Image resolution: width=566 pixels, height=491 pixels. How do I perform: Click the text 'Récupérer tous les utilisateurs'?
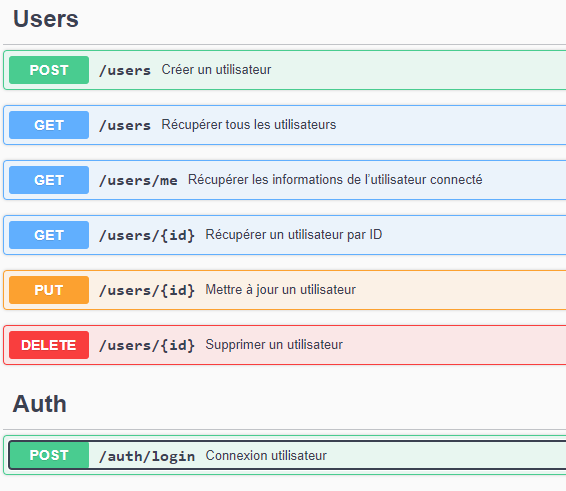249,125
